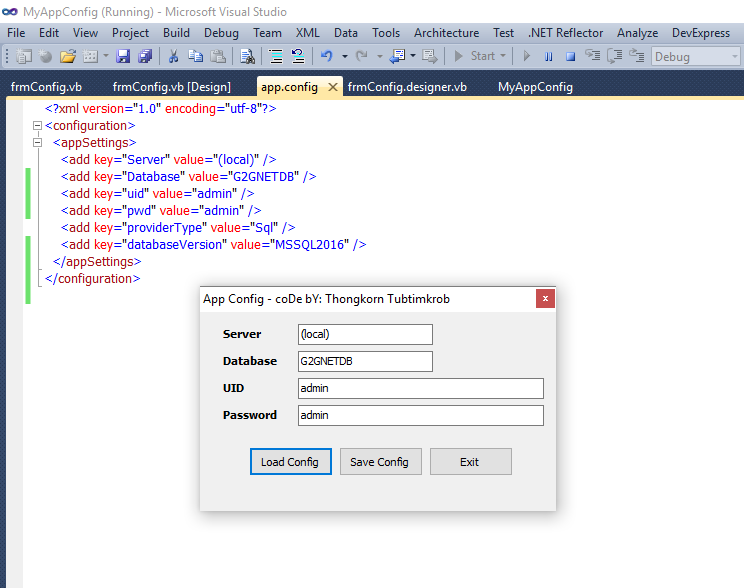Click the Load Config button
Image resolution: width=744 pixels, height=588 pixels.
click(290, 462)
